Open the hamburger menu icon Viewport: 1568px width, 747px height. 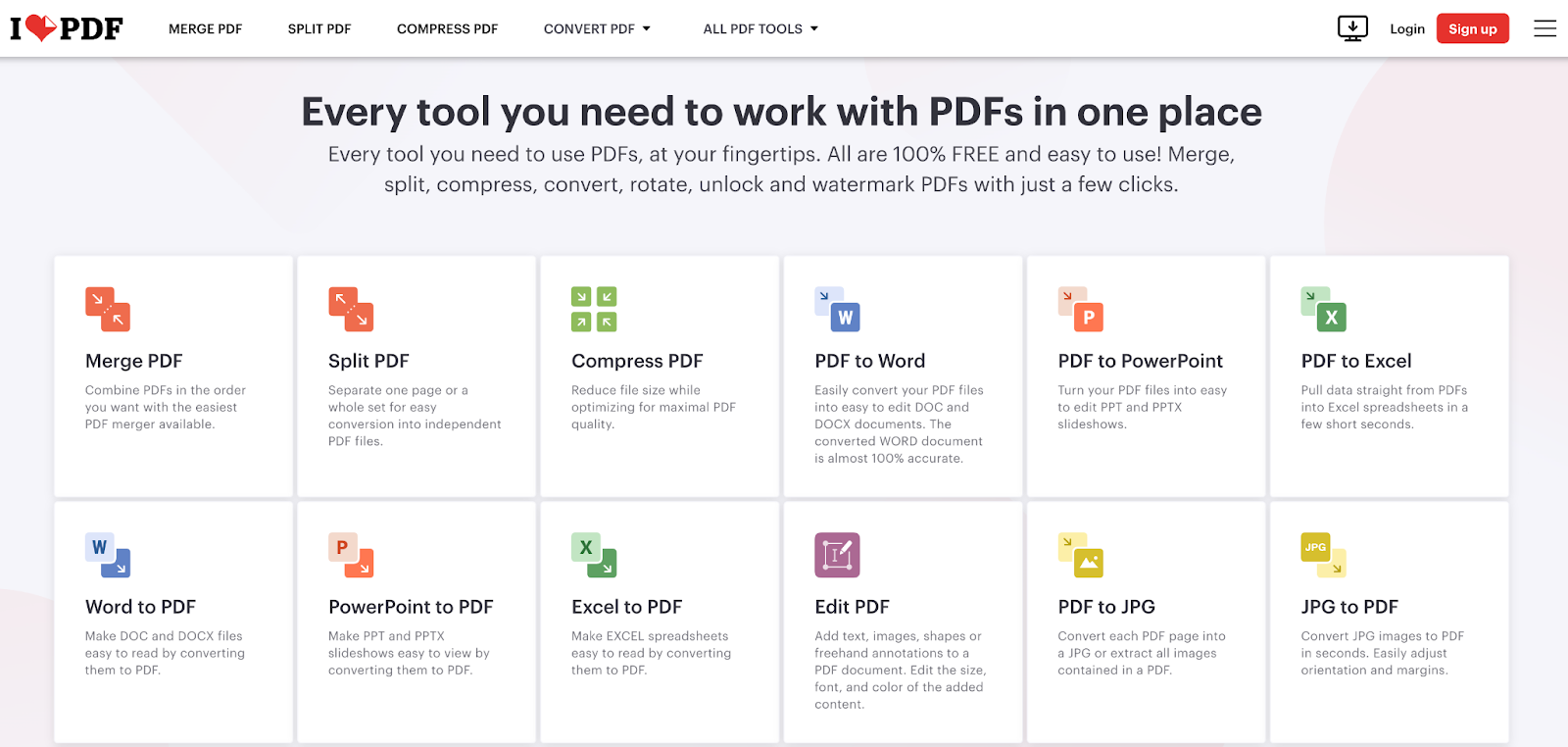1545,28
